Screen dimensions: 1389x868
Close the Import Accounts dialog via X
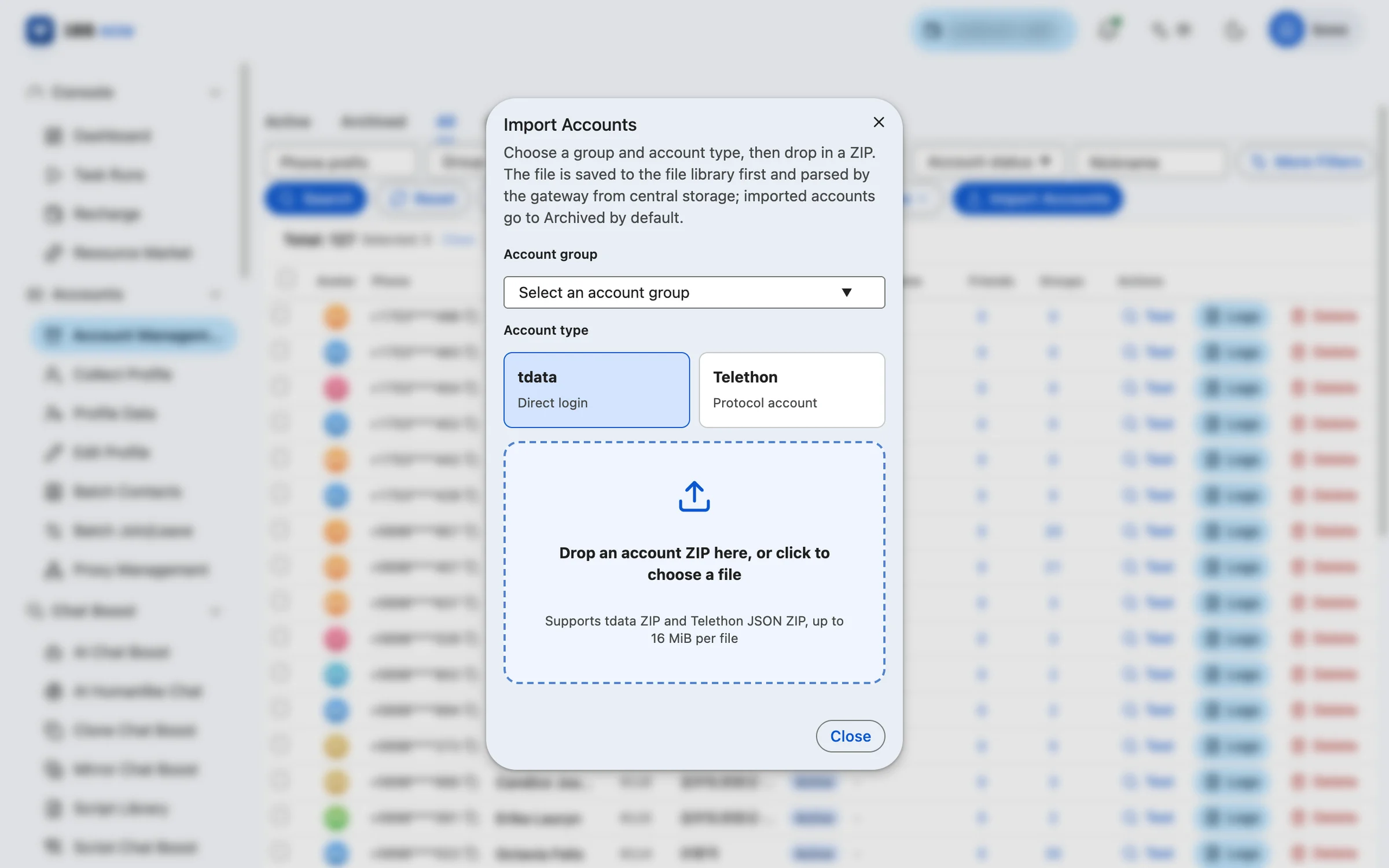[x=879, y=122]
